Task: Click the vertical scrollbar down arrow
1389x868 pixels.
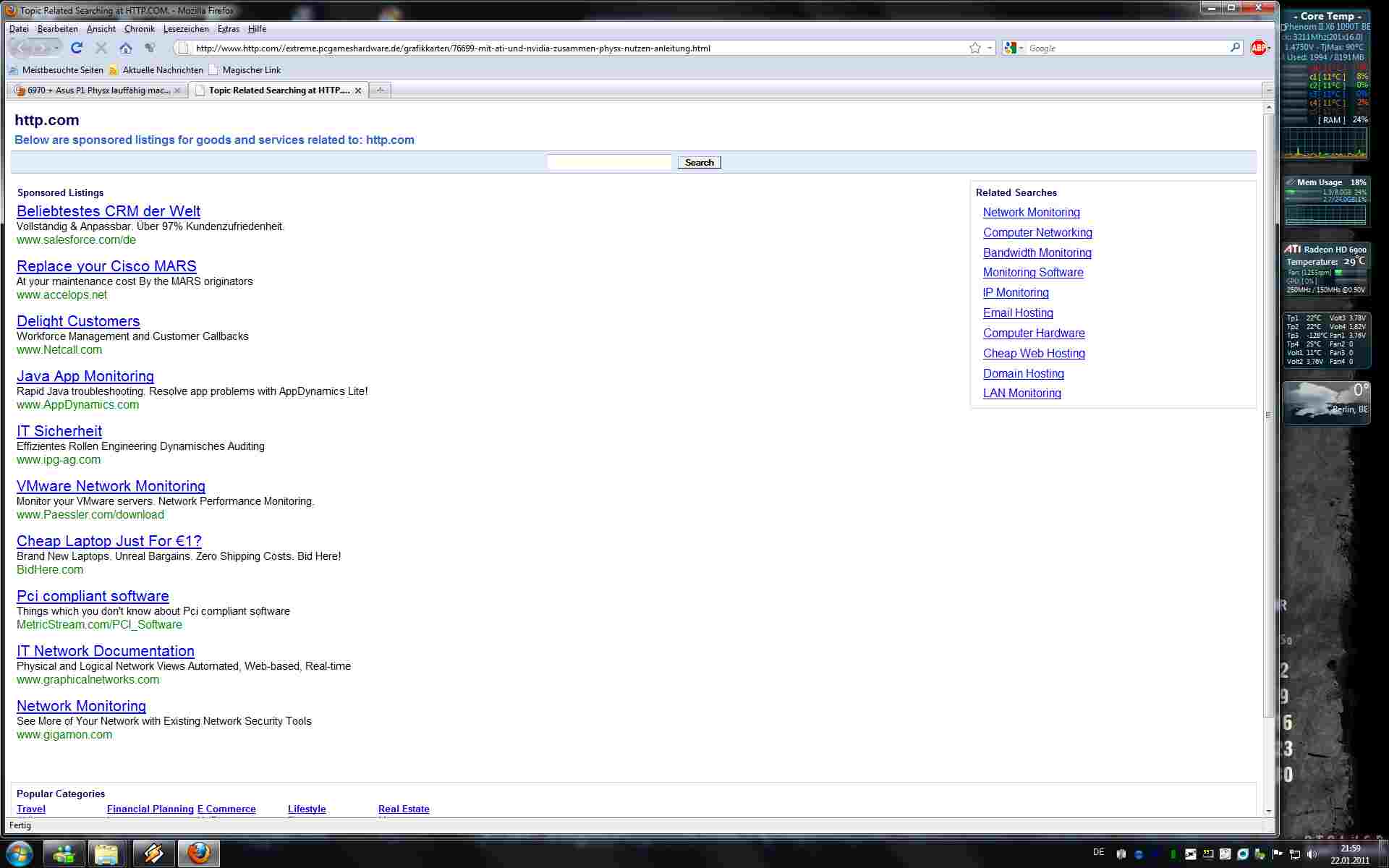Action: tap(1268, 812)
